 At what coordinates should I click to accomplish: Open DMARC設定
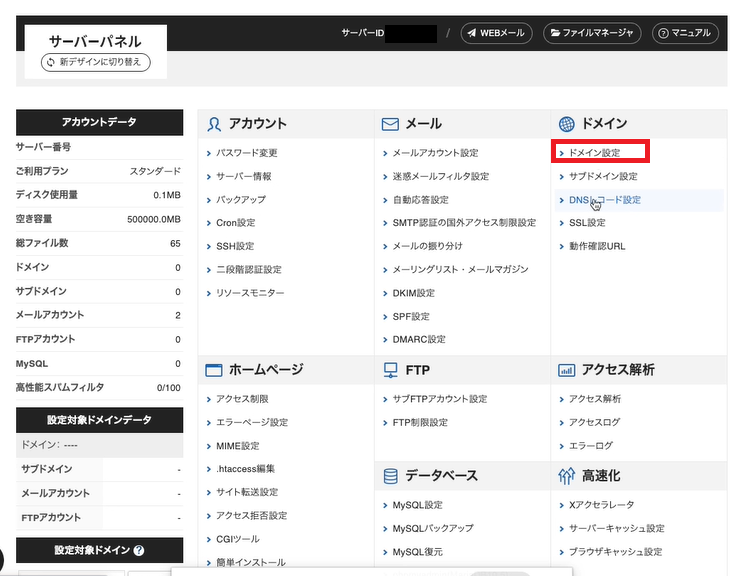(x=419, y=340)
